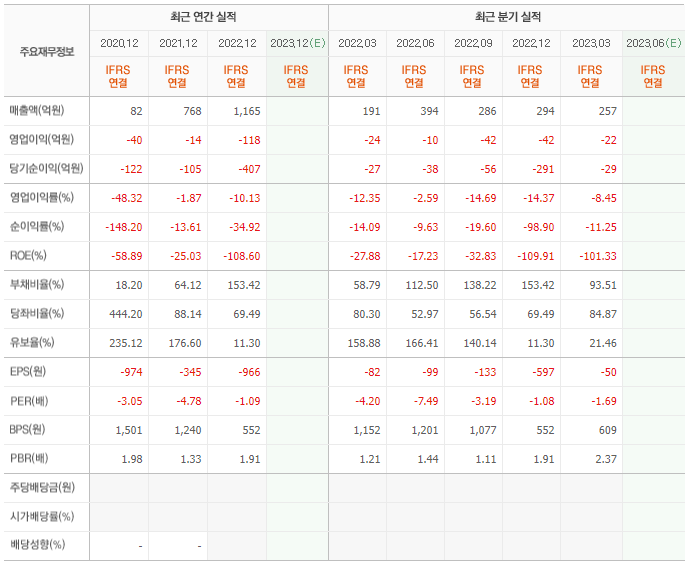
Task: Click the reserve ratio value 166.41
Action: click(x=422, y=343)
